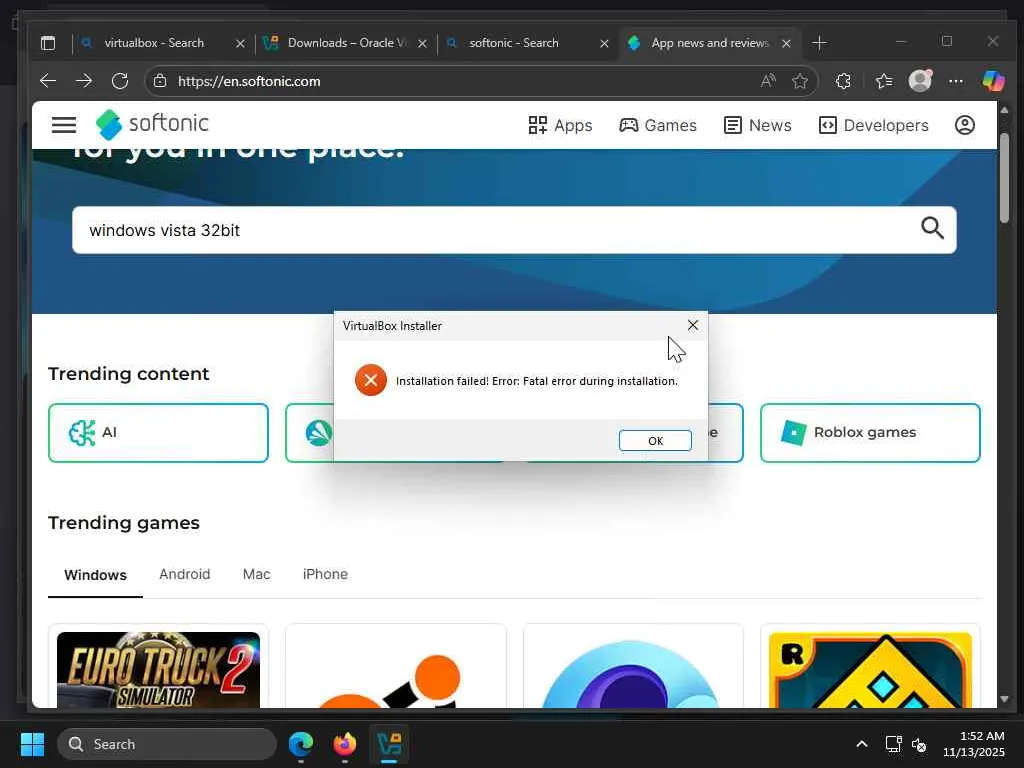Click the muted volume tray icon
Image resolution: width=1024 pixels, height=768 pixels.
[919, 744]
